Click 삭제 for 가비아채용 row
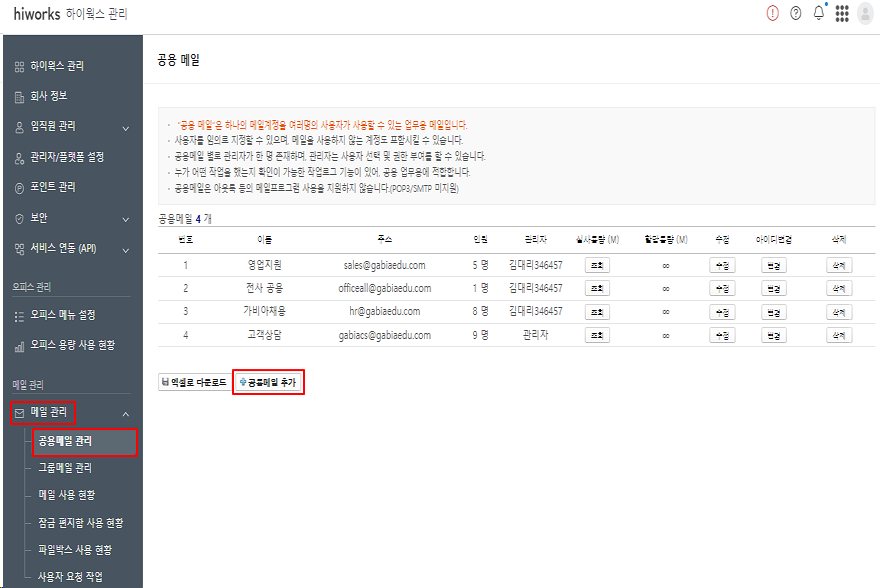The height and width of the screenshot is (588, 880). pos(839,312)
